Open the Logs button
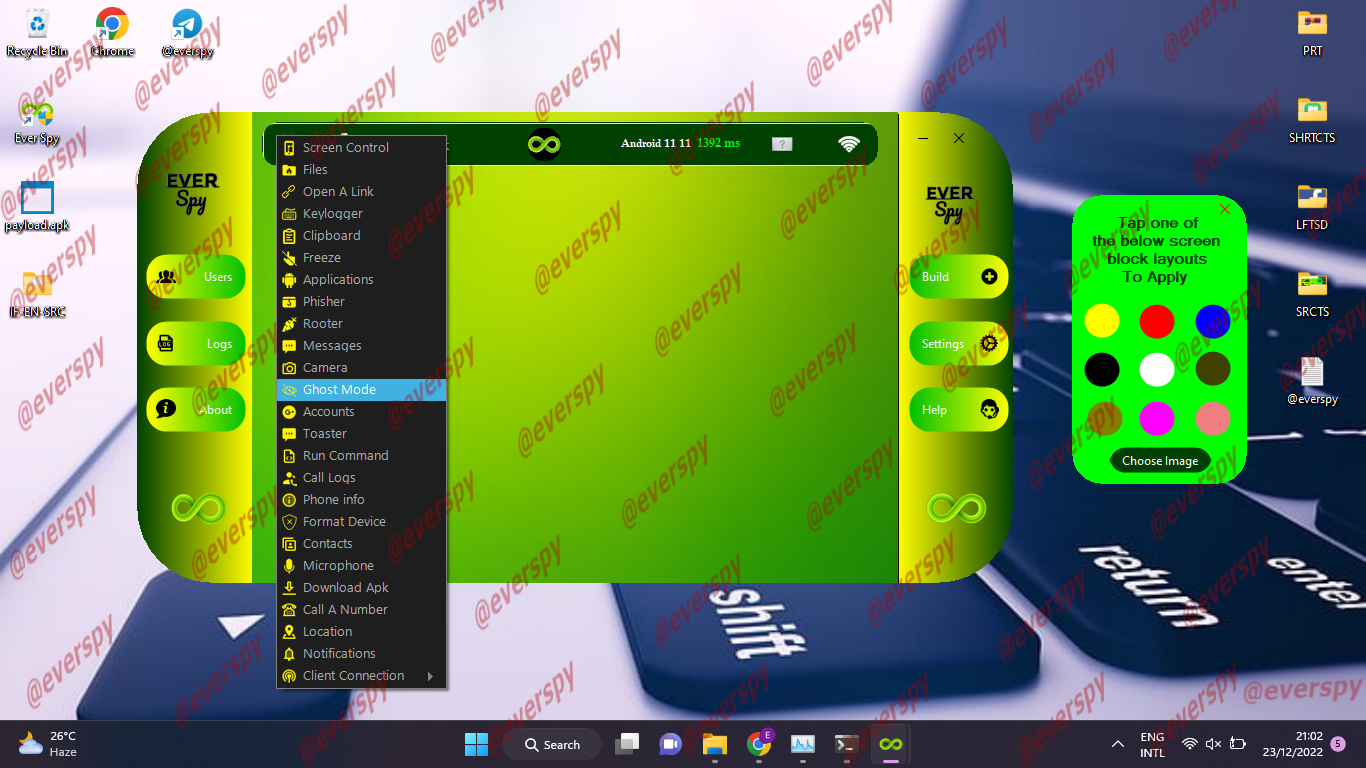 (196, 343)
